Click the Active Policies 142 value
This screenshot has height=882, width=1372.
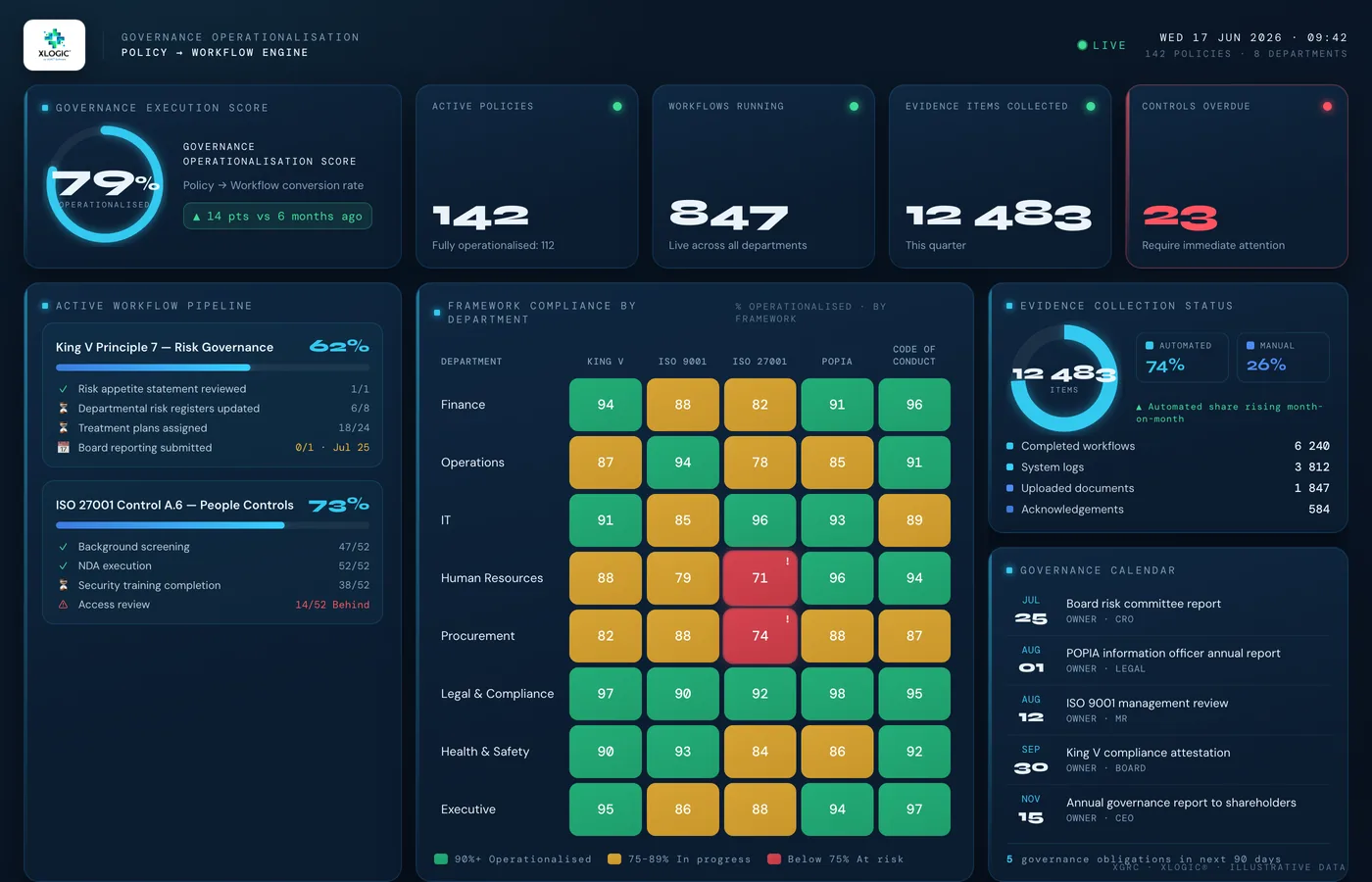[x=480, y=216]
